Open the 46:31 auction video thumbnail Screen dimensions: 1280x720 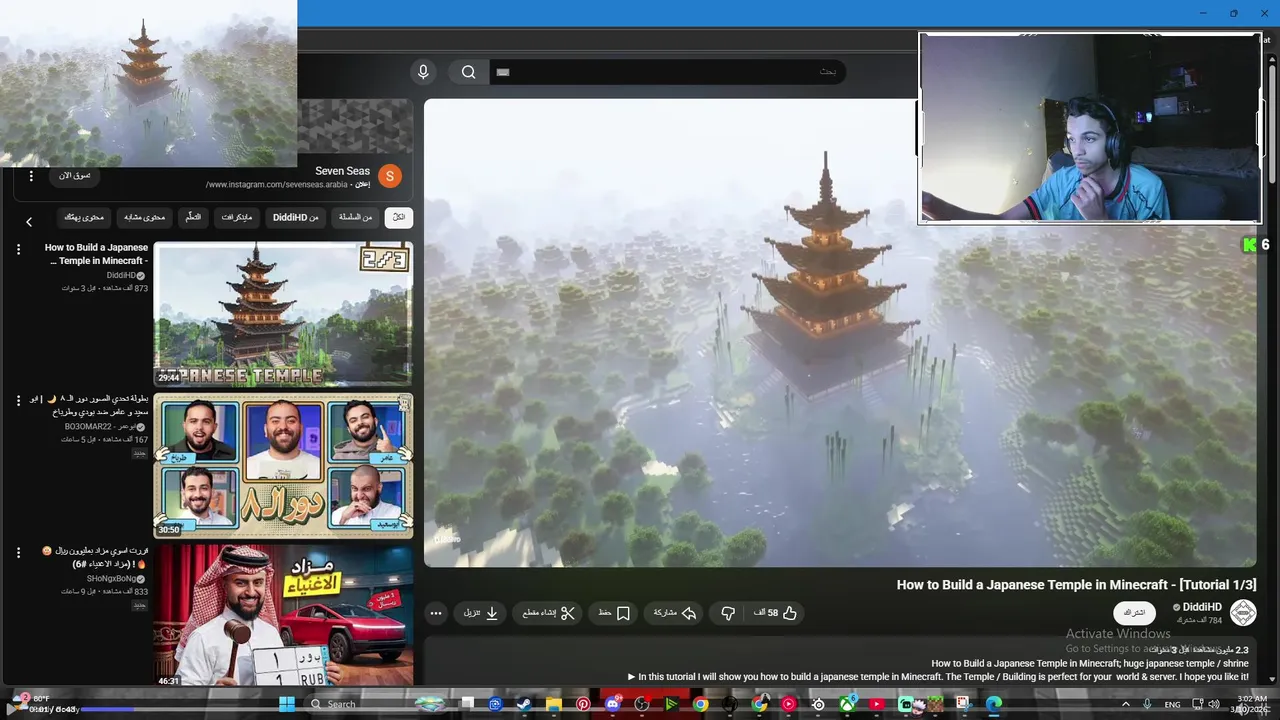283,615
